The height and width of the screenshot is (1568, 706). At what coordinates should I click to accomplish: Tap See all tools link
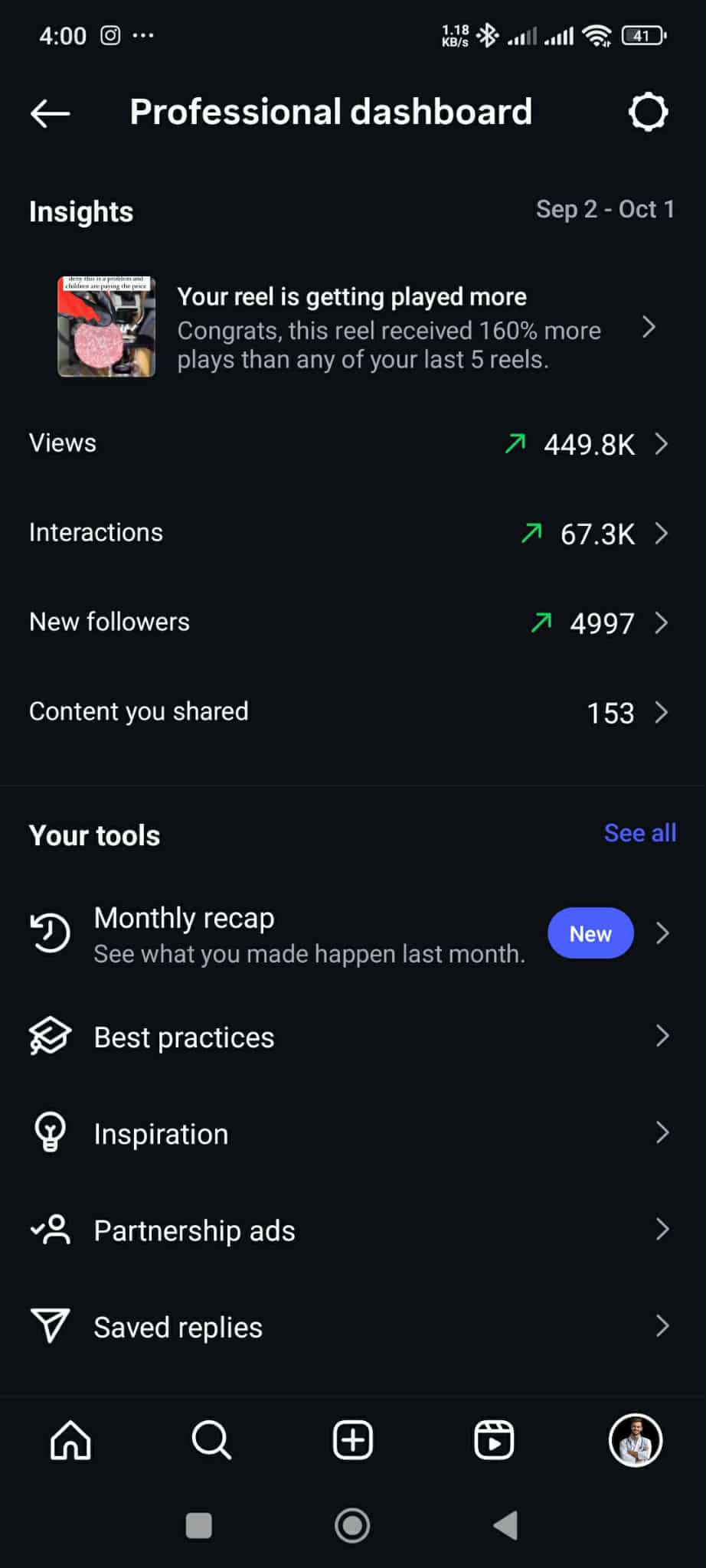coord(639,833)
